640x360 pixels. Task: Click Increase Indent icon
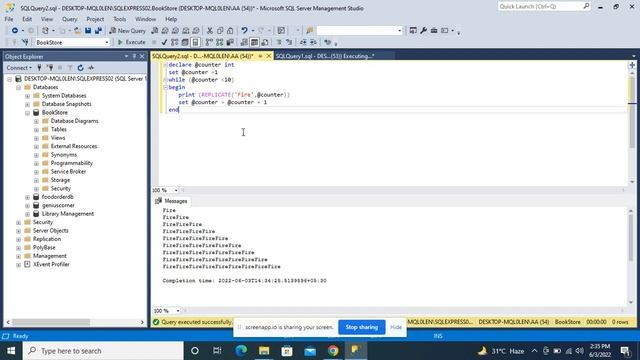[x=313, y=42]
